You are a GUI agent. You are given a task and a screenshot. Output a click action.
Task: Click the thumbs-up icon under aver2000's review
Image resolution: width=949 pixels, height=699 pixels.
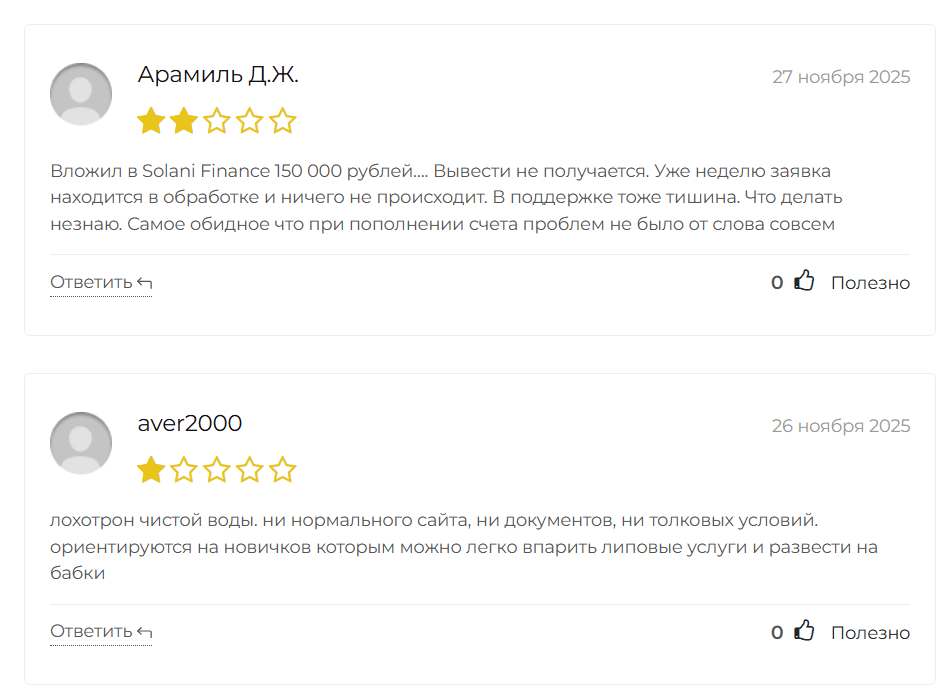pos(803,631)
